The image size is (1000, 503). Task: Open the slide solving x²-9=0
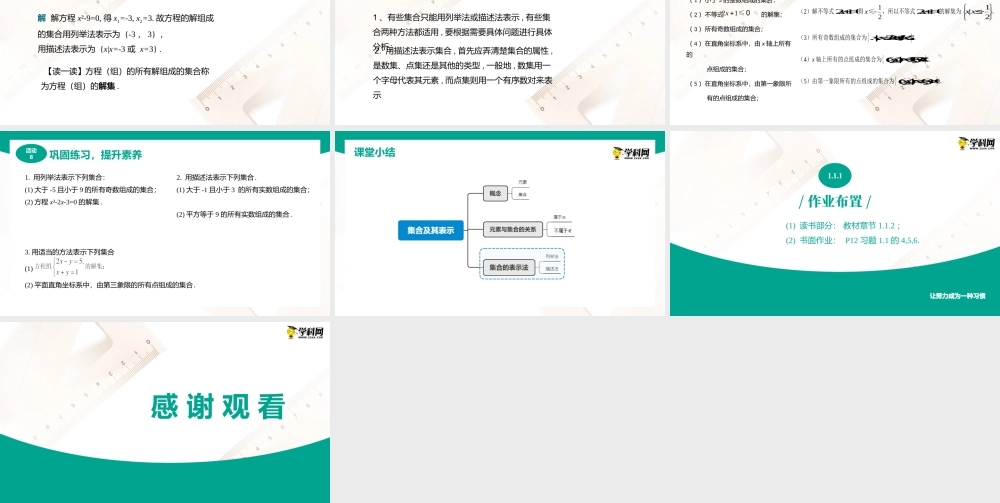(x=165, y=62)
